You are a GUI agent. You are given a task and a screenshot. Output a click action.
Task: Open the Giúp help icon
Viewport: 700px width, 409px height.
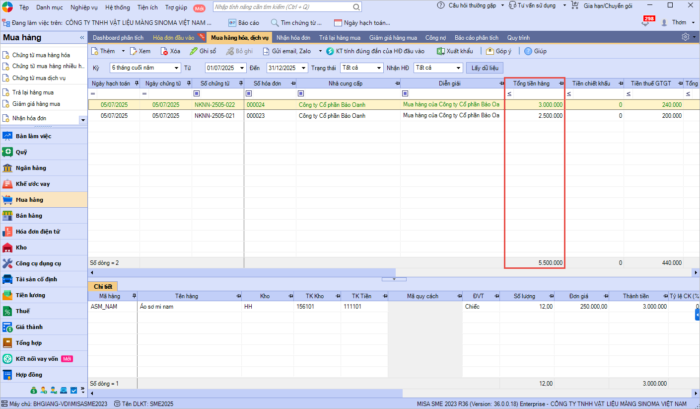527,49
